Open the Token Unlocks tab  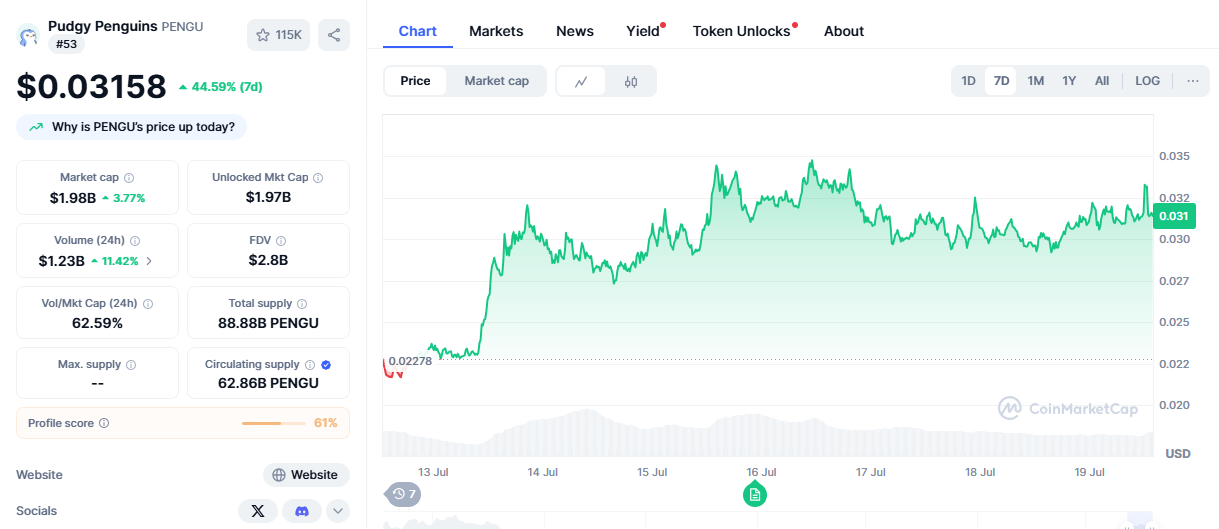click(x=744, y=31)
